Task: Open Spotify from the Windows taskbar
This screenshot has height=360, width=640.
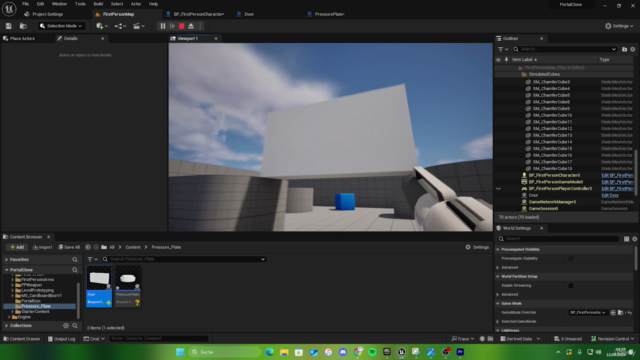Action: point(372,352)
